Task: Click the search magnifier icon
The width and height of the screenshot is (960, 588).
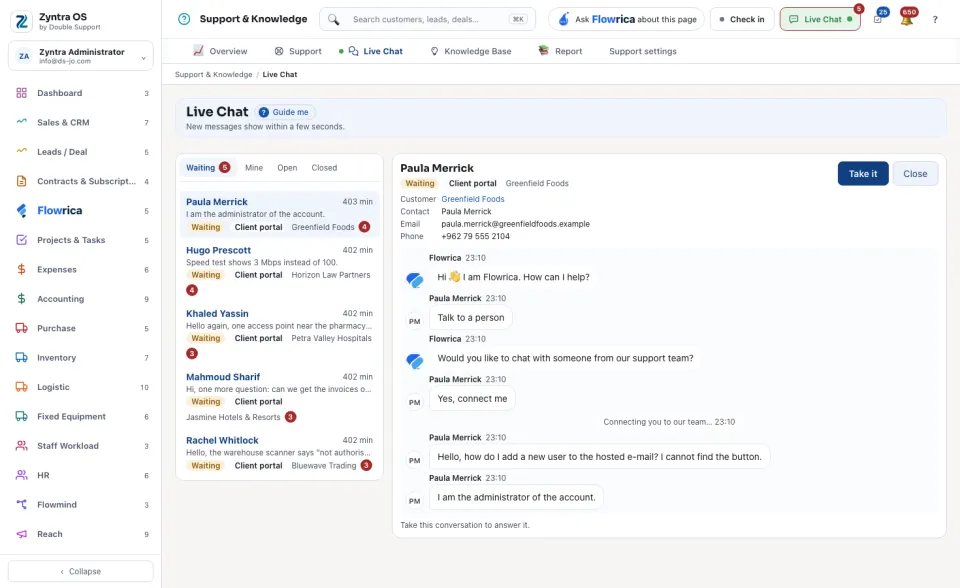Action: coord(333,20)
